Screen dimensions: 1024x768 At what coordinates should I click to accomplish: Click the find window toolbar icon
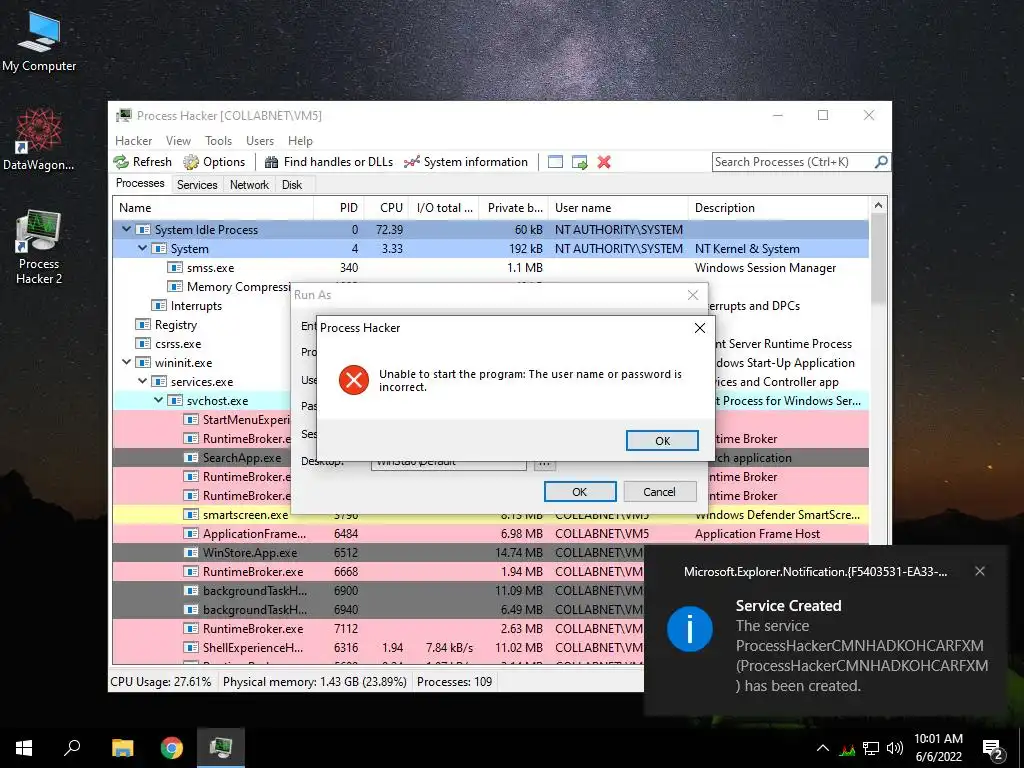point(555,162)
